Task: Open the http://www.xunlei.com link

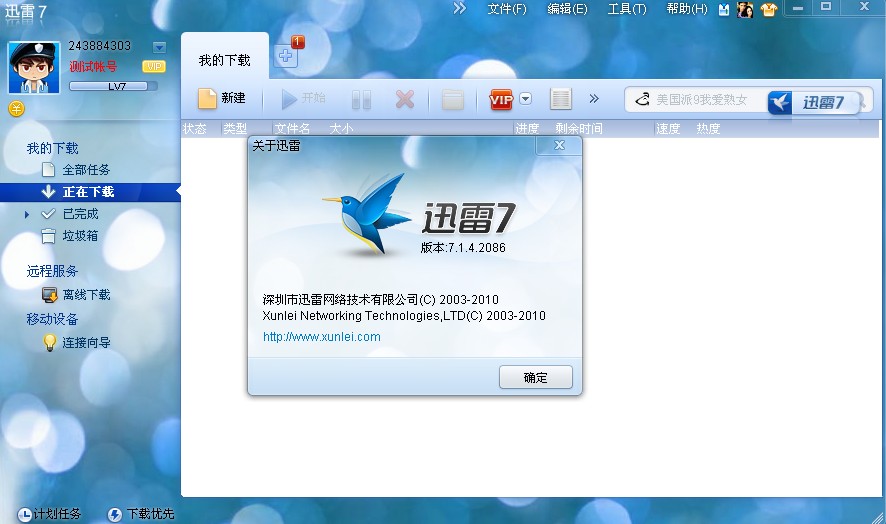Action: 322,337
